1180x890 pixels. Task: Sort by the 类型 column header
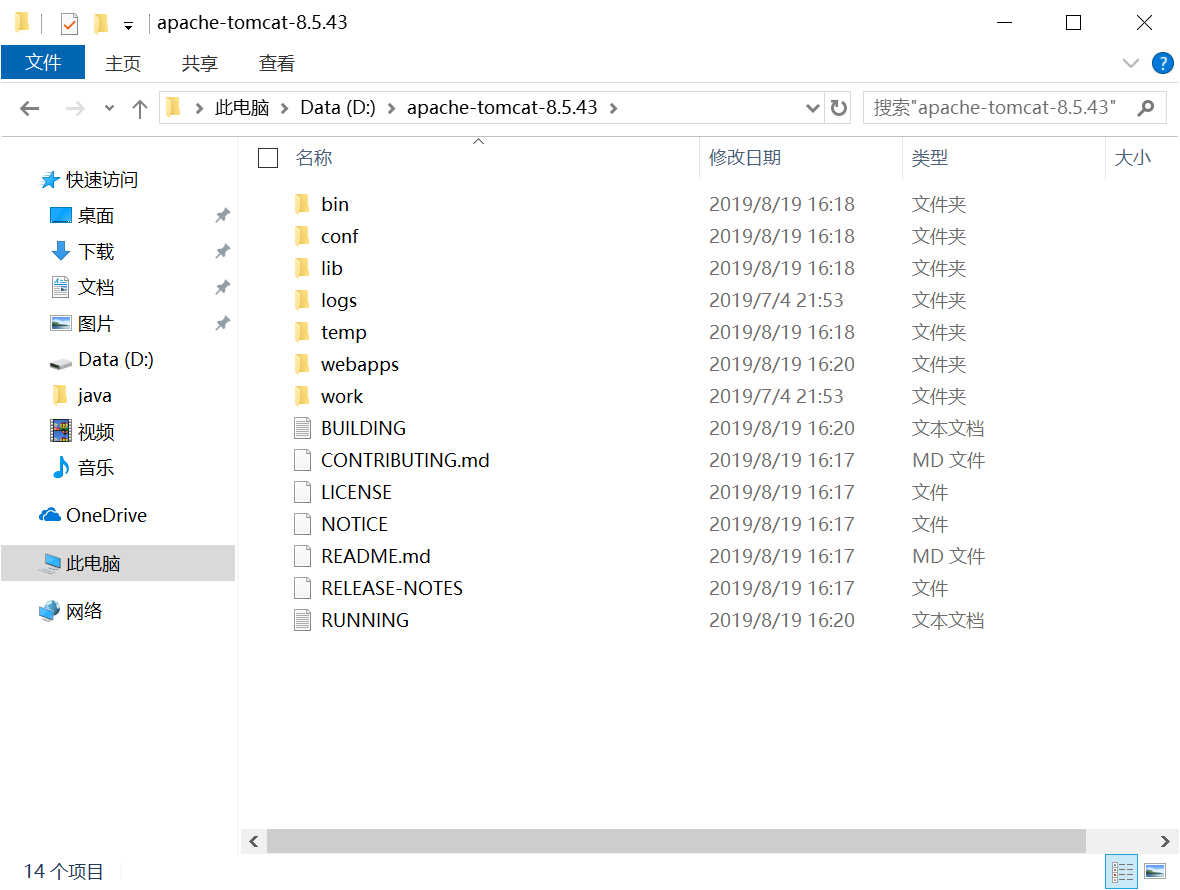click(929, 157)
